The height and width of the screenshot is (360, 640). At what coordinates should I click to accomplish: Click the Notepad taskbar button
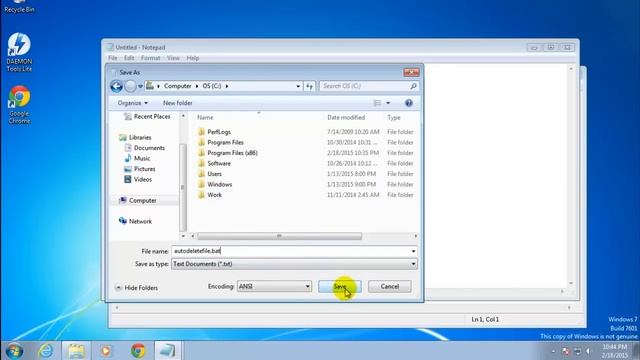(167, 351)
